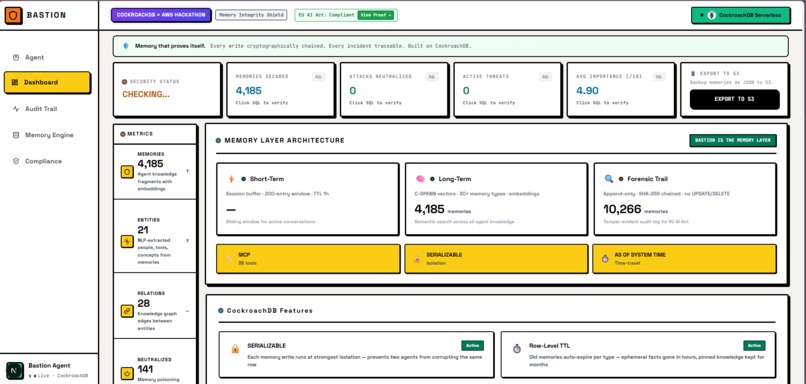806x384 pixels.
Task: Click the Bastion Agent avatar
Action: click(15, 370)
